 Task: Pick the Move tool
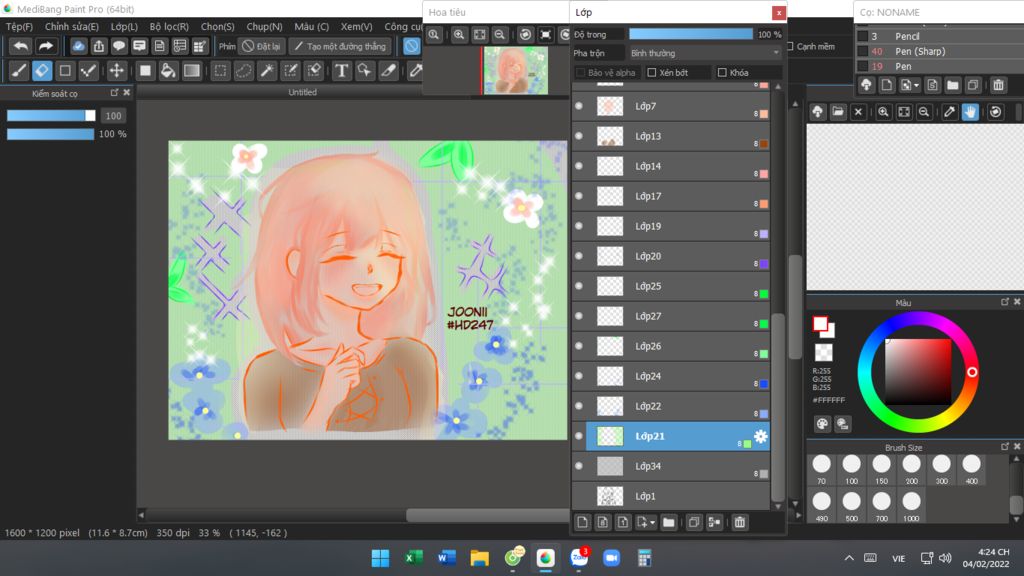(116, 71)
